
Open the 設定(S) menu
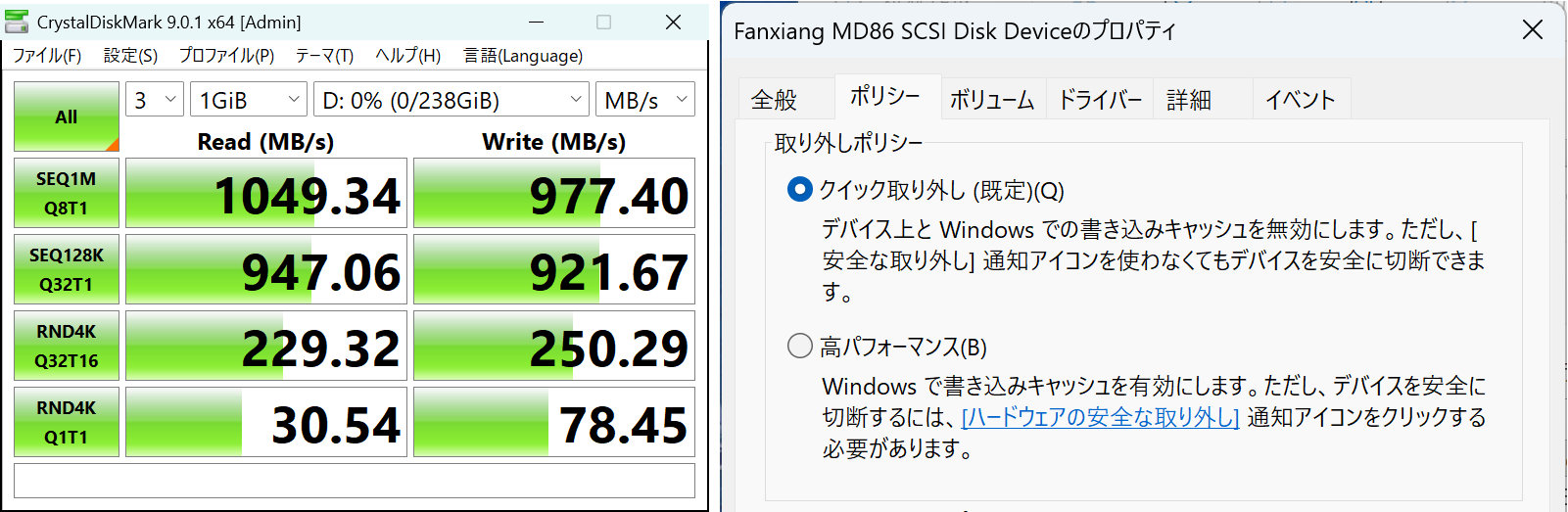pos(130,56)
